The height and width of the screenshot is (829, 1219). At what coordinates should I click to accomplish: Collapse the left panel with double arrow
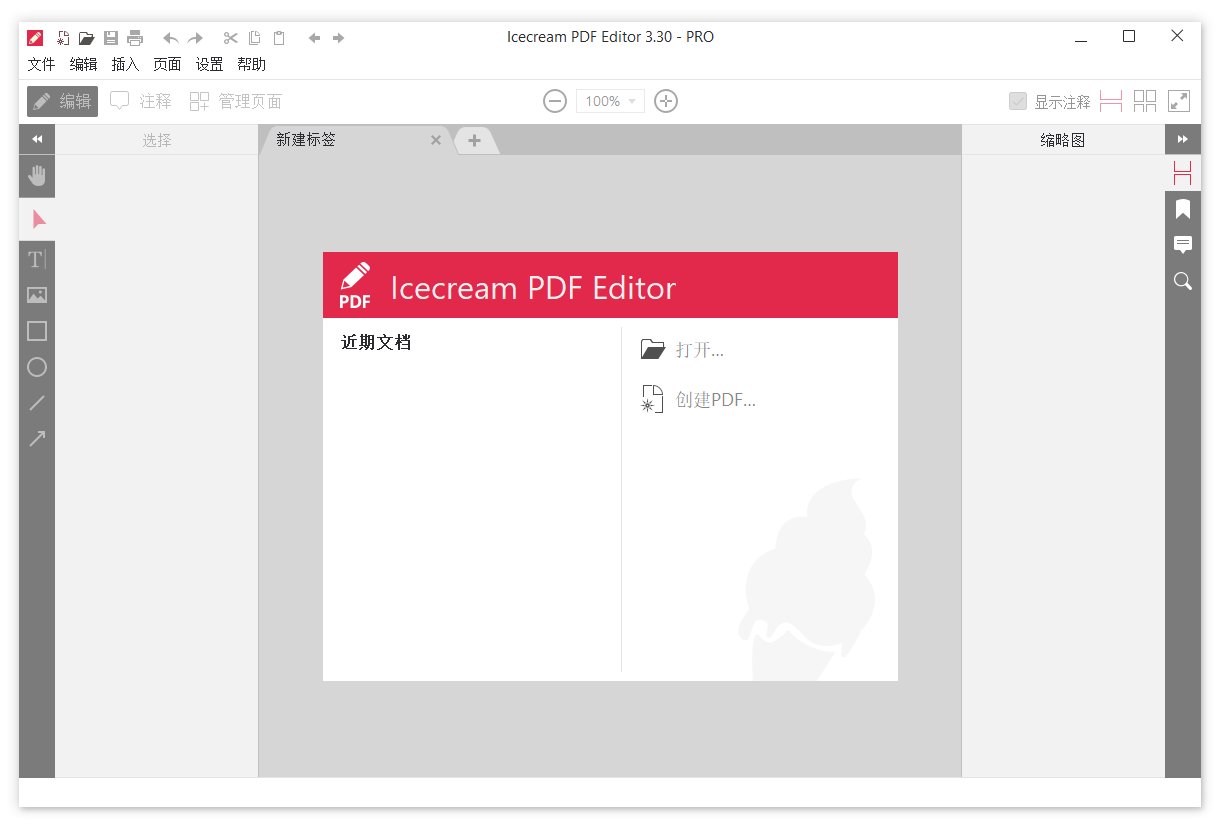click(x=37, y=140)
